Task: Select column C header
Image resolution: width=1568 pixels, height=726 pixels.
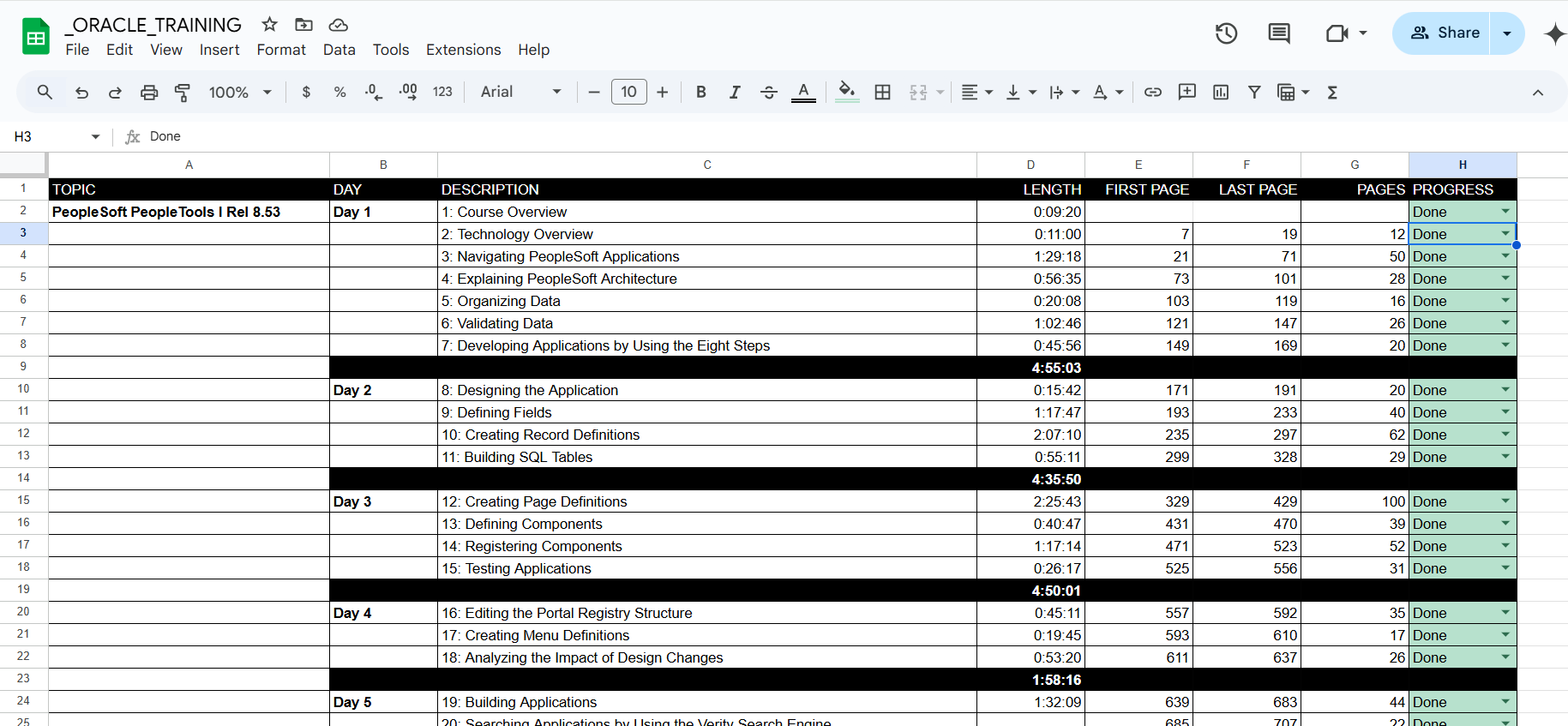Action: click(x=707, y=165)
